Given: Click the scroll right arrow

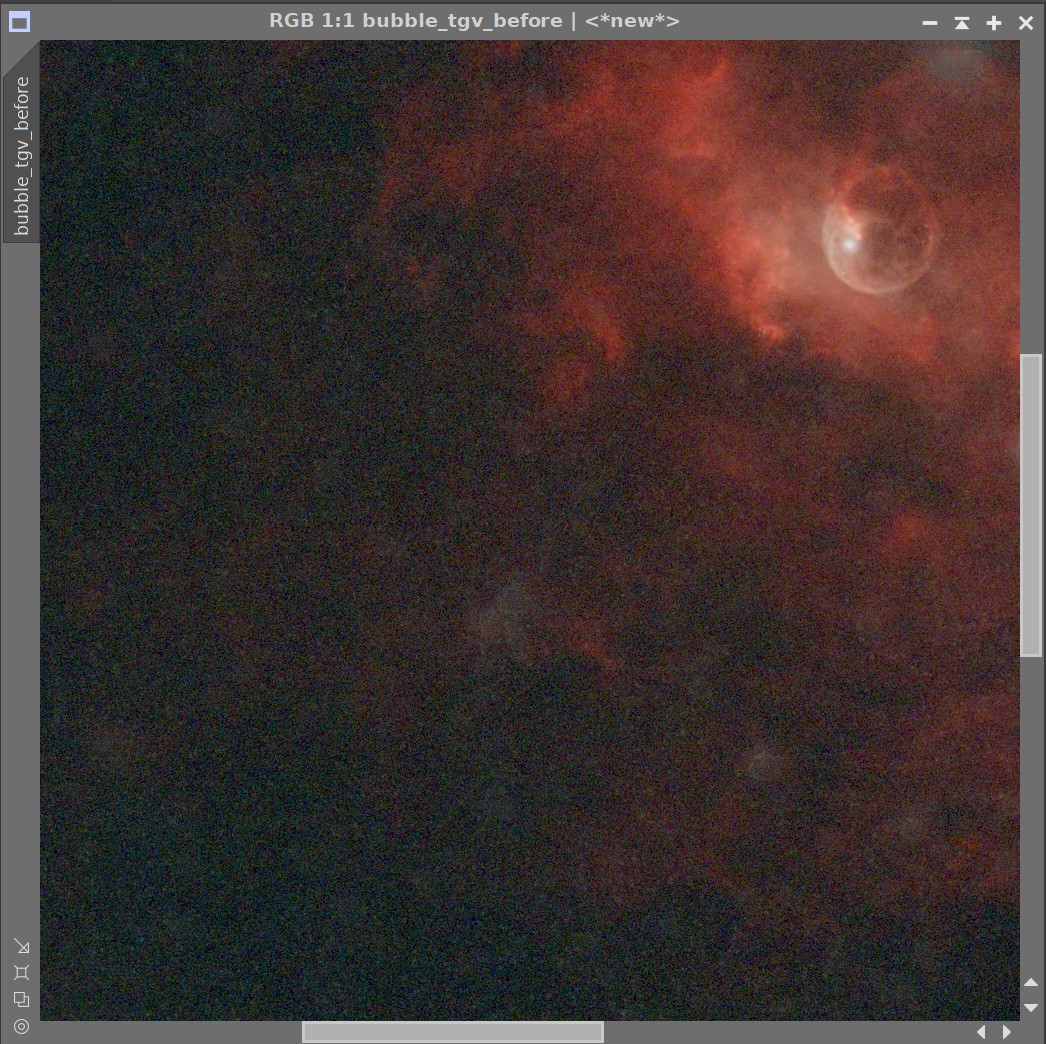Looking at the screenshot, I should [x=1007, y=1031].
